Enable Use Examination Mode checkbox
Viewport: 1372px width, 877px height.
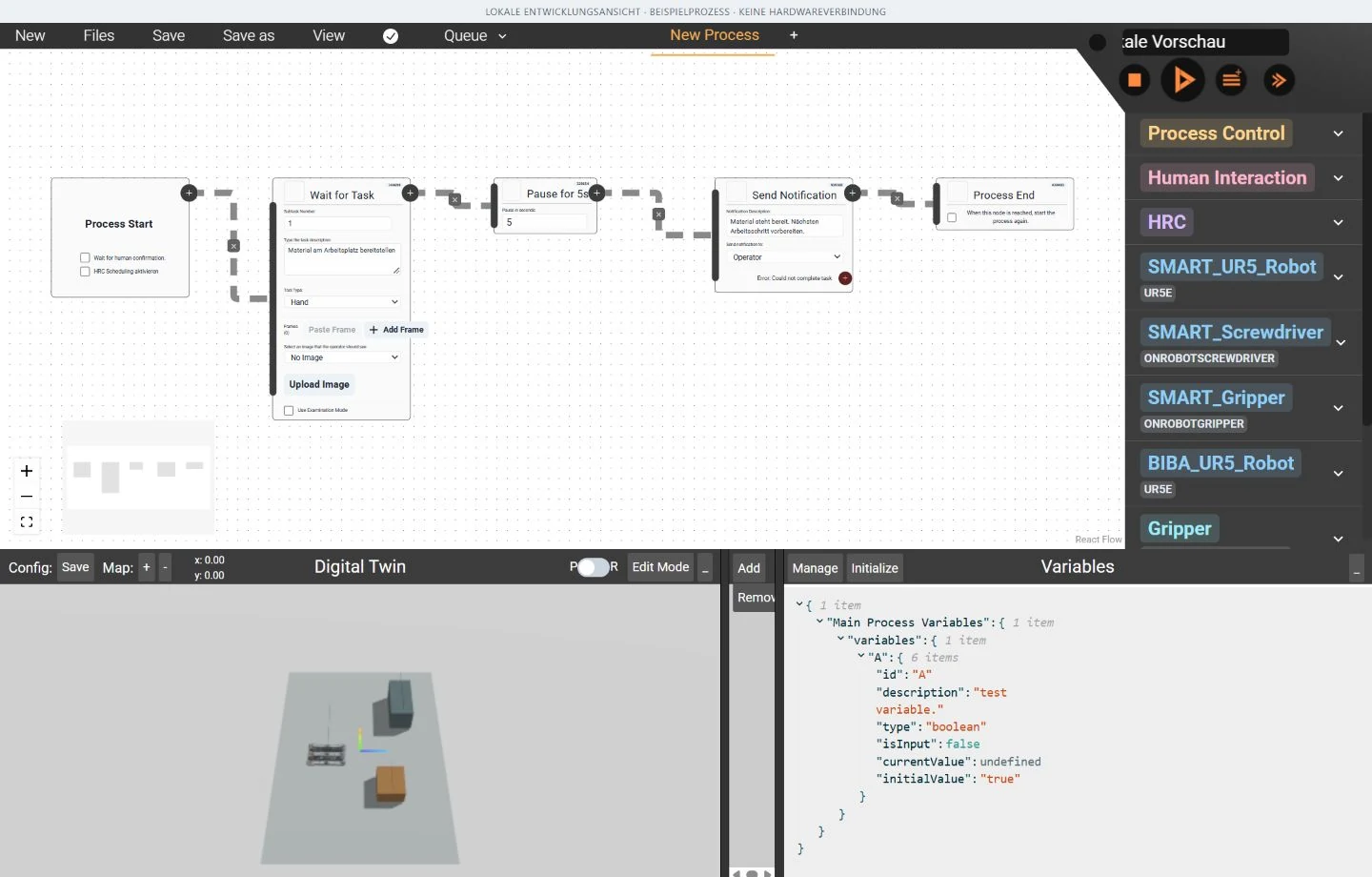click(289, 411)
